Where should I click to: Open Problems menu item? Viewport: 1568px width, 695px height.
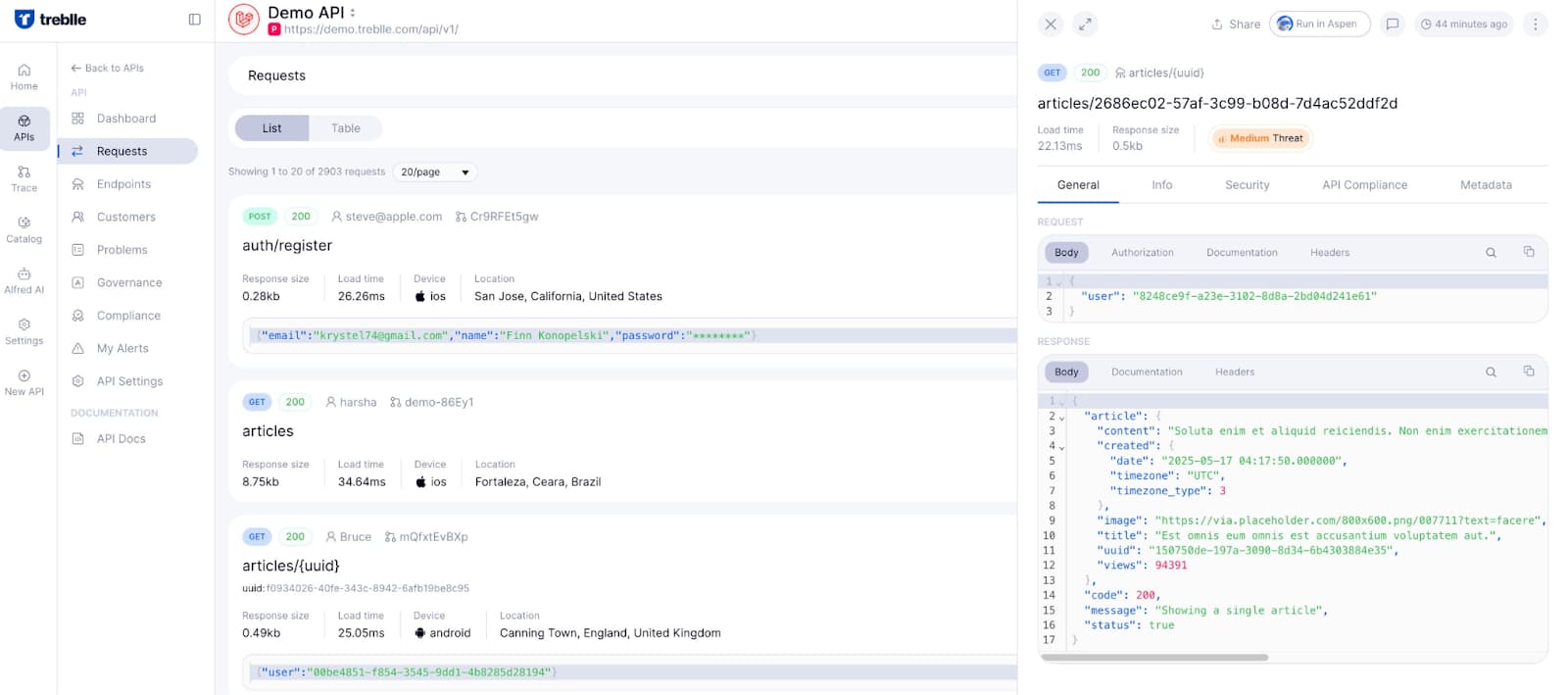coord(127,250)
